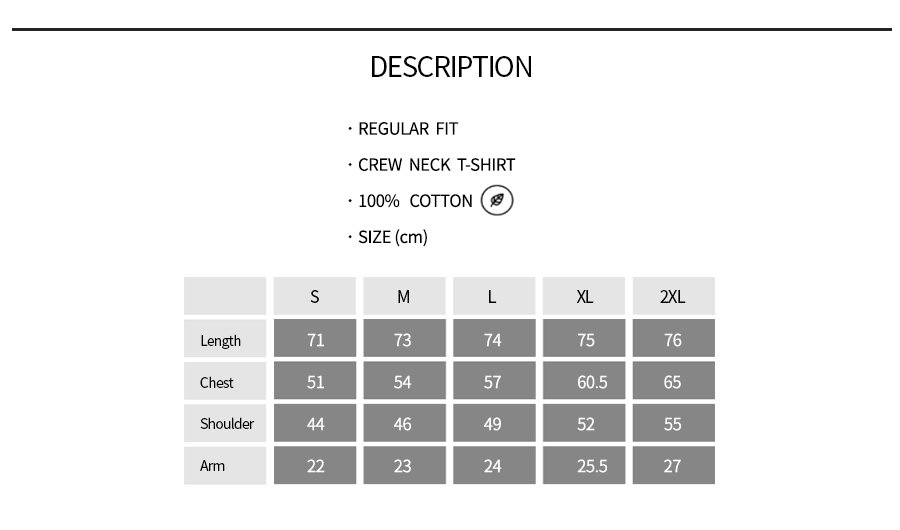Click the CREW NECK T-SHIRT text

(x=436, y=165)
